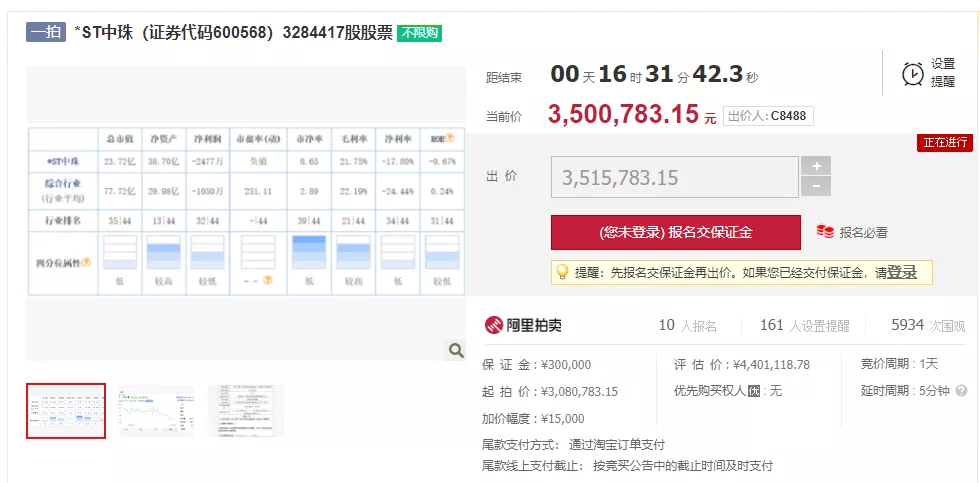Click 161 人设置提醒 count
The width and height of the screenshot is (980, 483).
pyautogui.click(x=804, y=326)
